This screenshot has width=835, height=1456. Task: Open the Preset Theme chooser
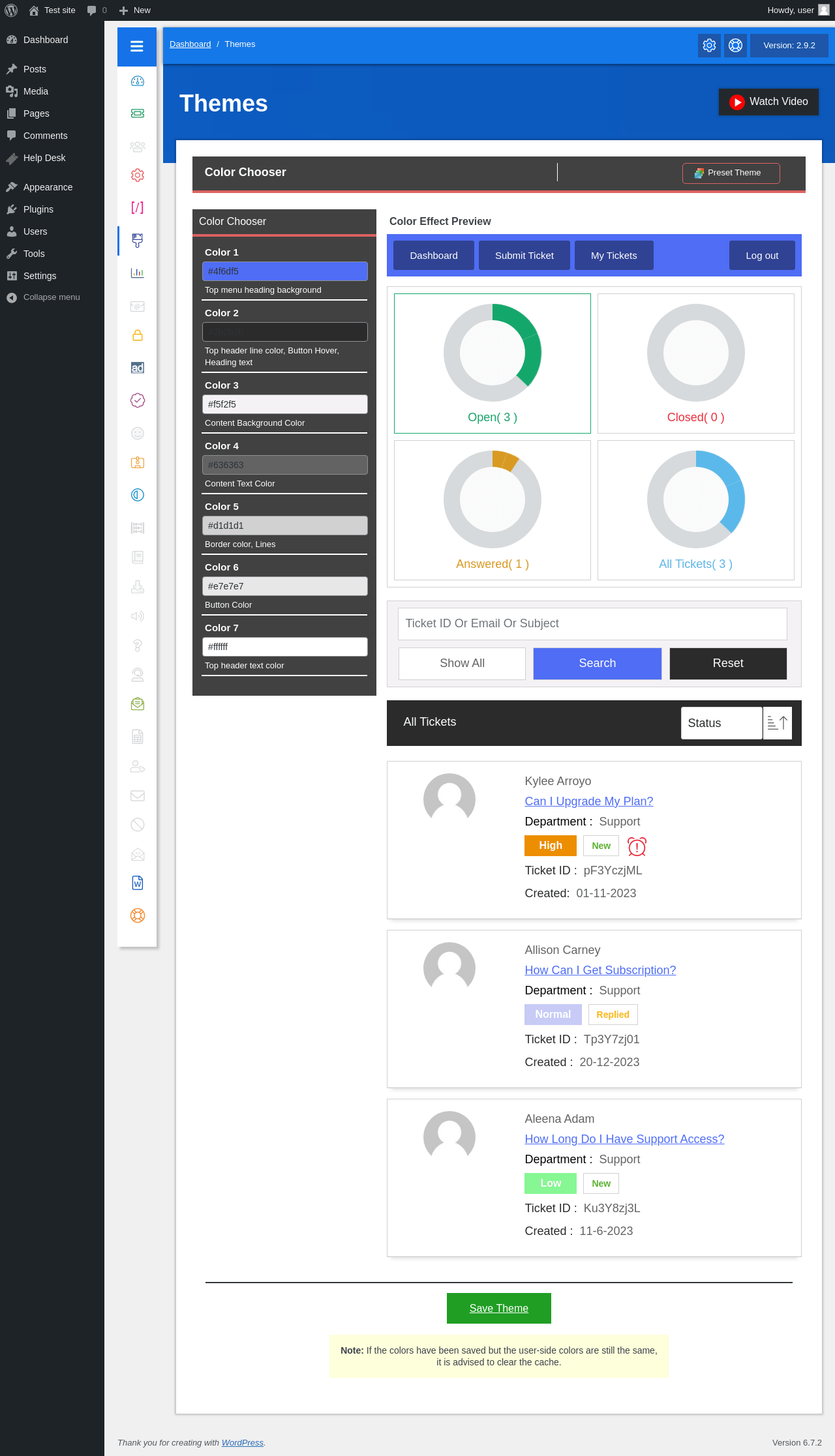tap(731, 173)
